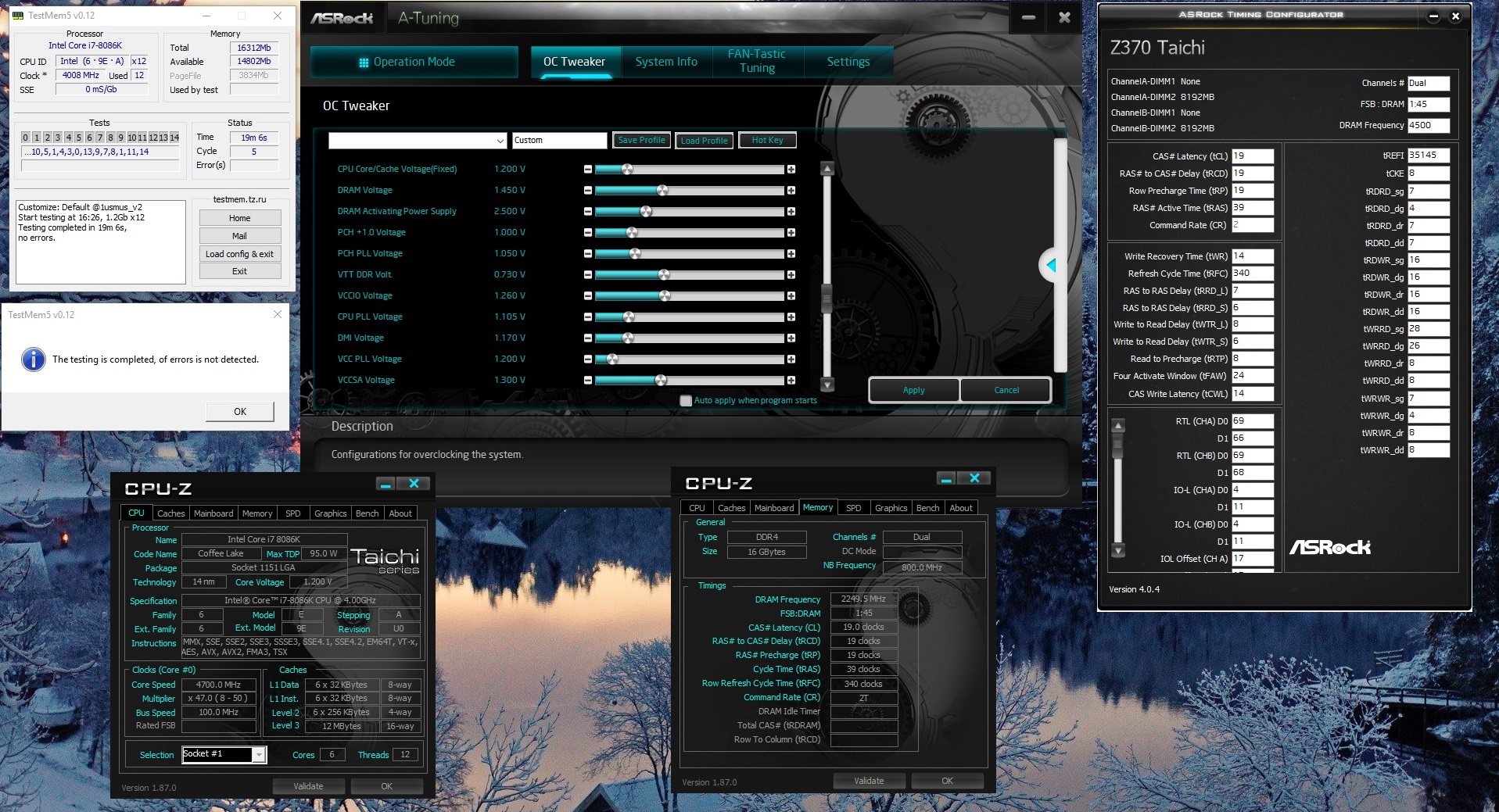Click the Home button in TestMem5
The width and height of the screenshot is (1499, 812).
pos(239,218)
